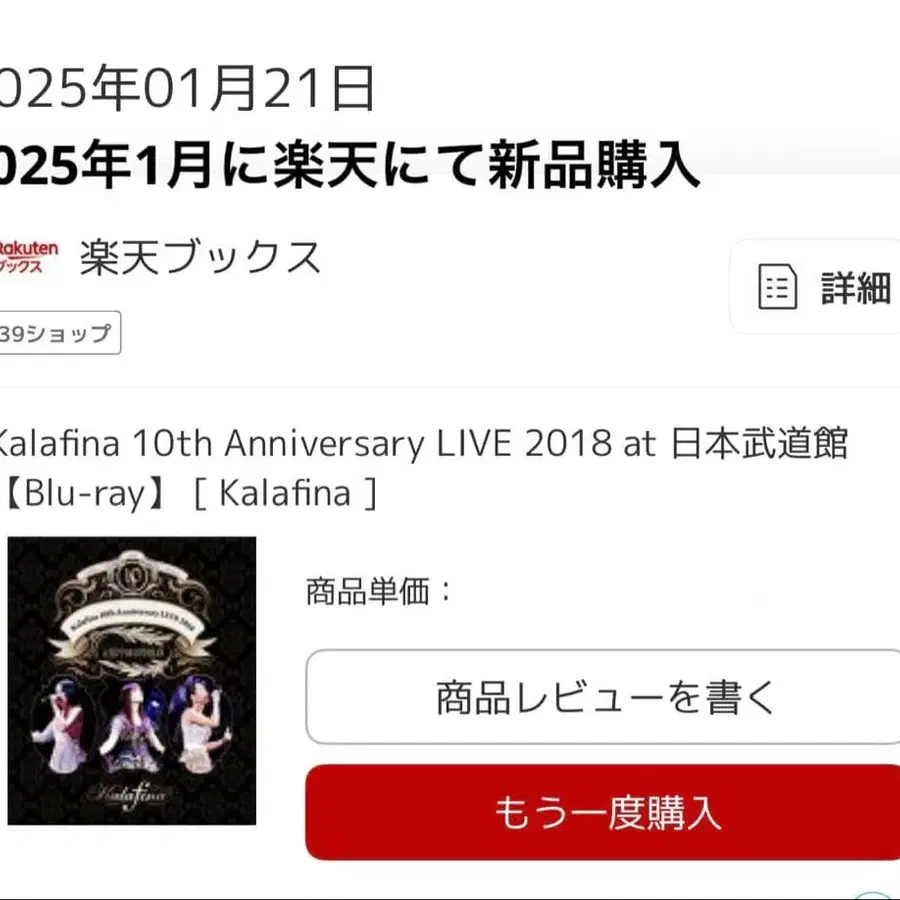900x900 pixels.
Task: Click the red もう一度購入 button
Action: 603,812
